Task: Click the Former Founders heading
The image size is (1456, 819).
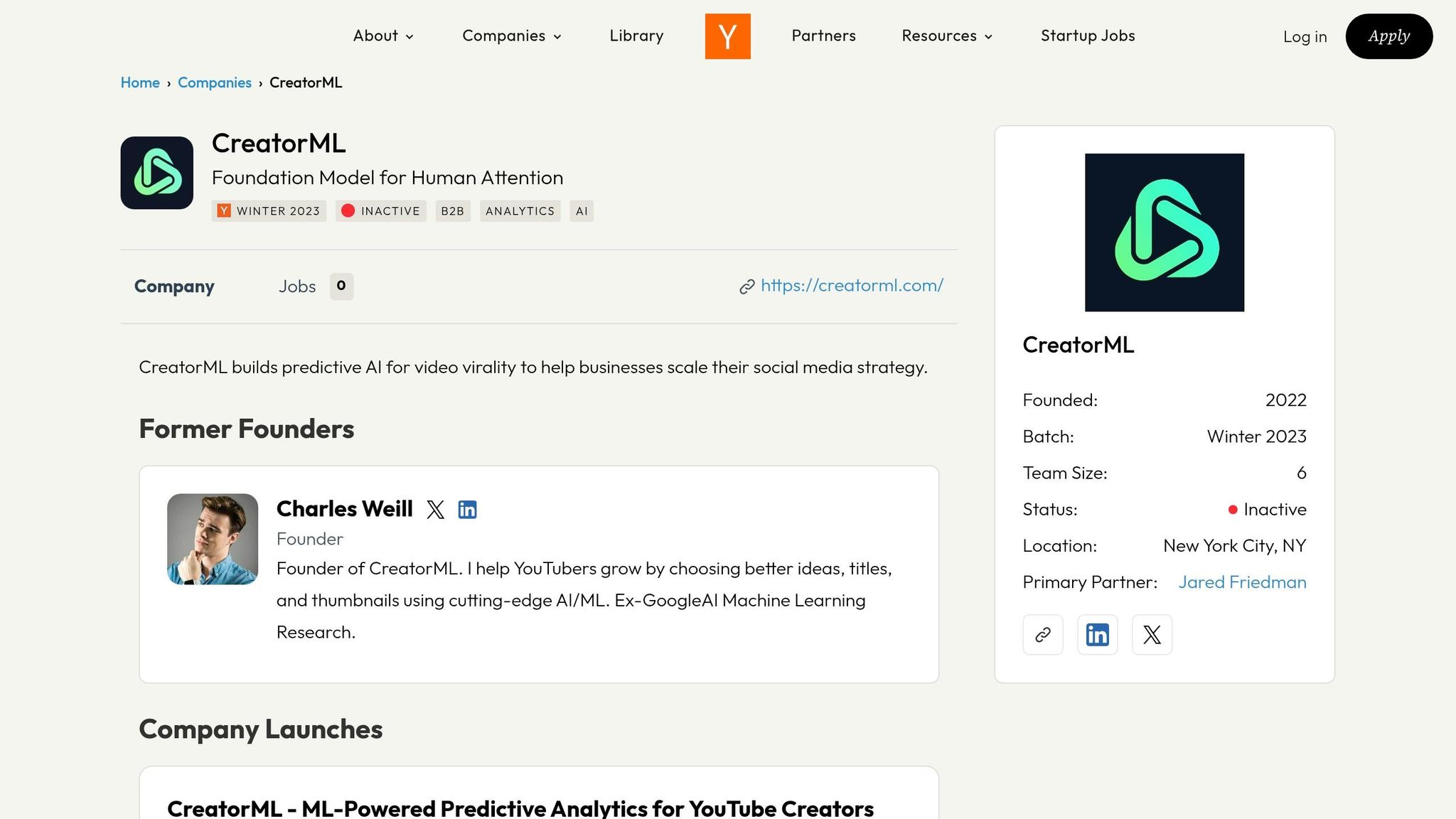Action: click(x=247, y=429)
